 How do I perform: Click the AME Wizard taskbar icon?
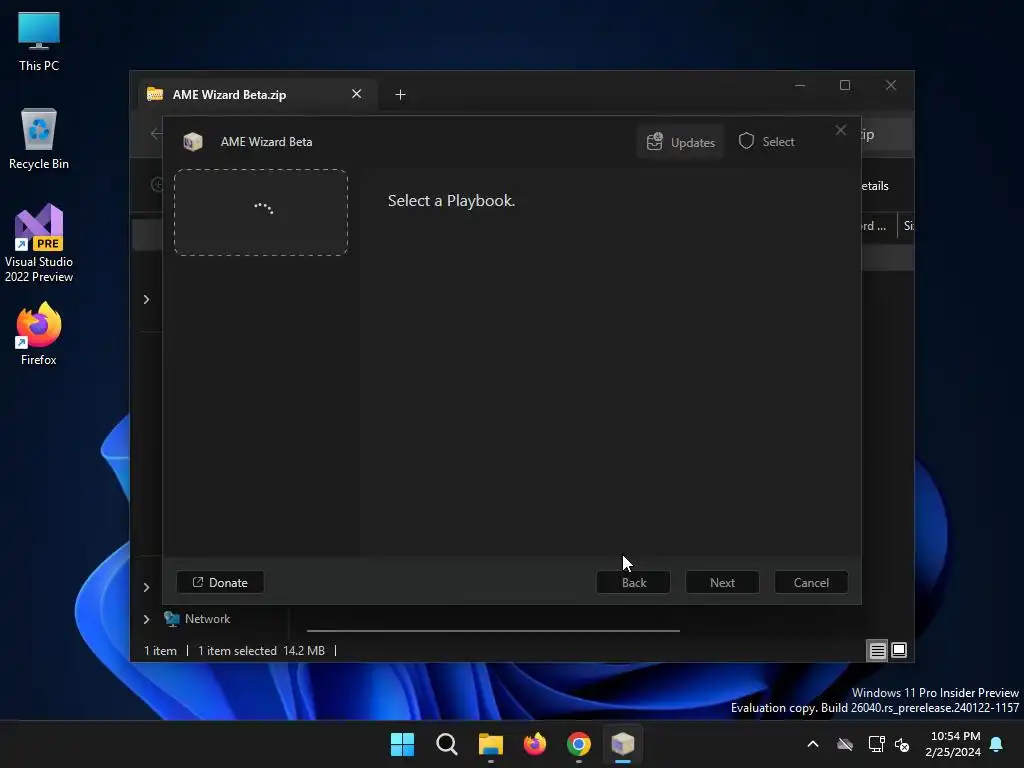623,744
